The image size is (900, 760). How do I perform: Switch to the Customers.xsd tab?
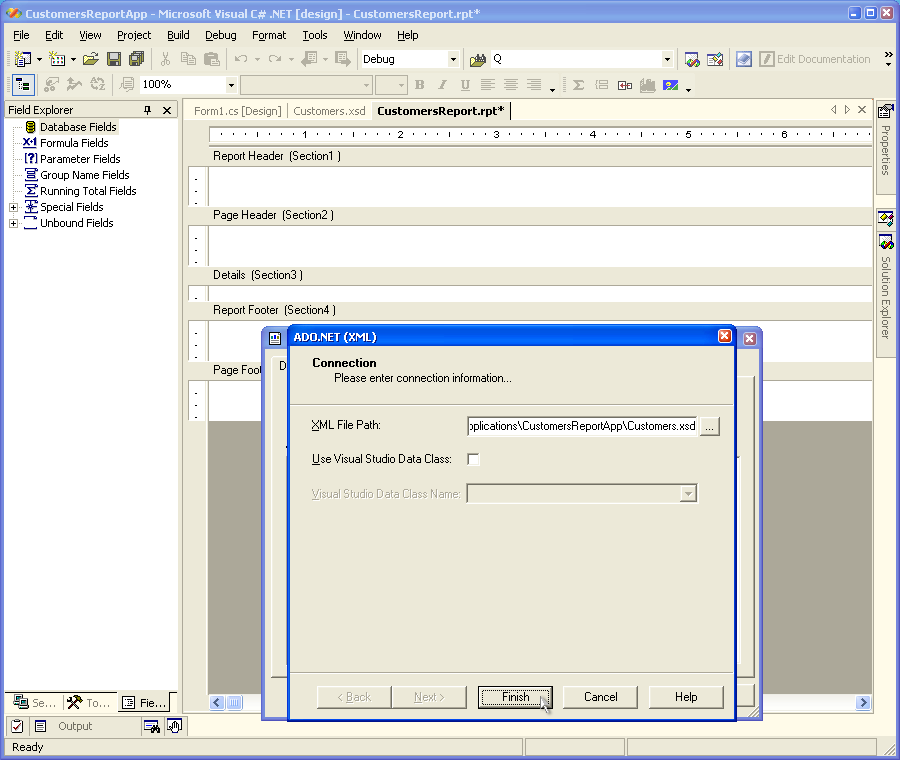pyautogui.click(x=329, y=111)
